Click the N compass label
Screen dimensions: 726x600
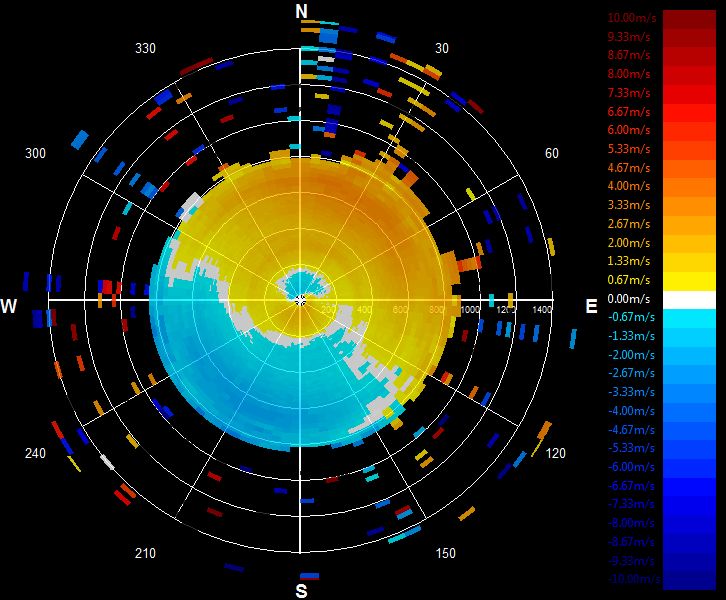coord(301,11)
